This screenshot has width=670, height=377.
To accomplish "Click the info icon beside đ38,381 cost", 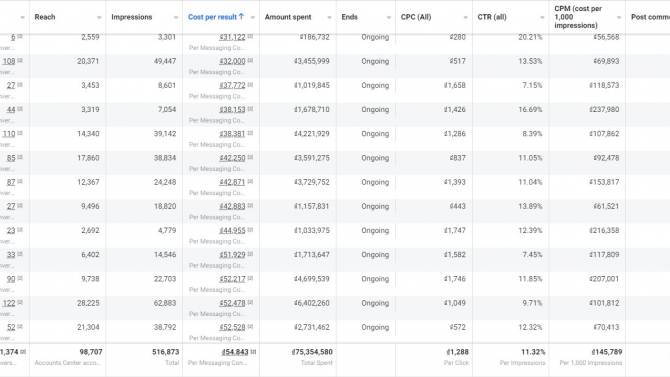I will click(250, 133).
